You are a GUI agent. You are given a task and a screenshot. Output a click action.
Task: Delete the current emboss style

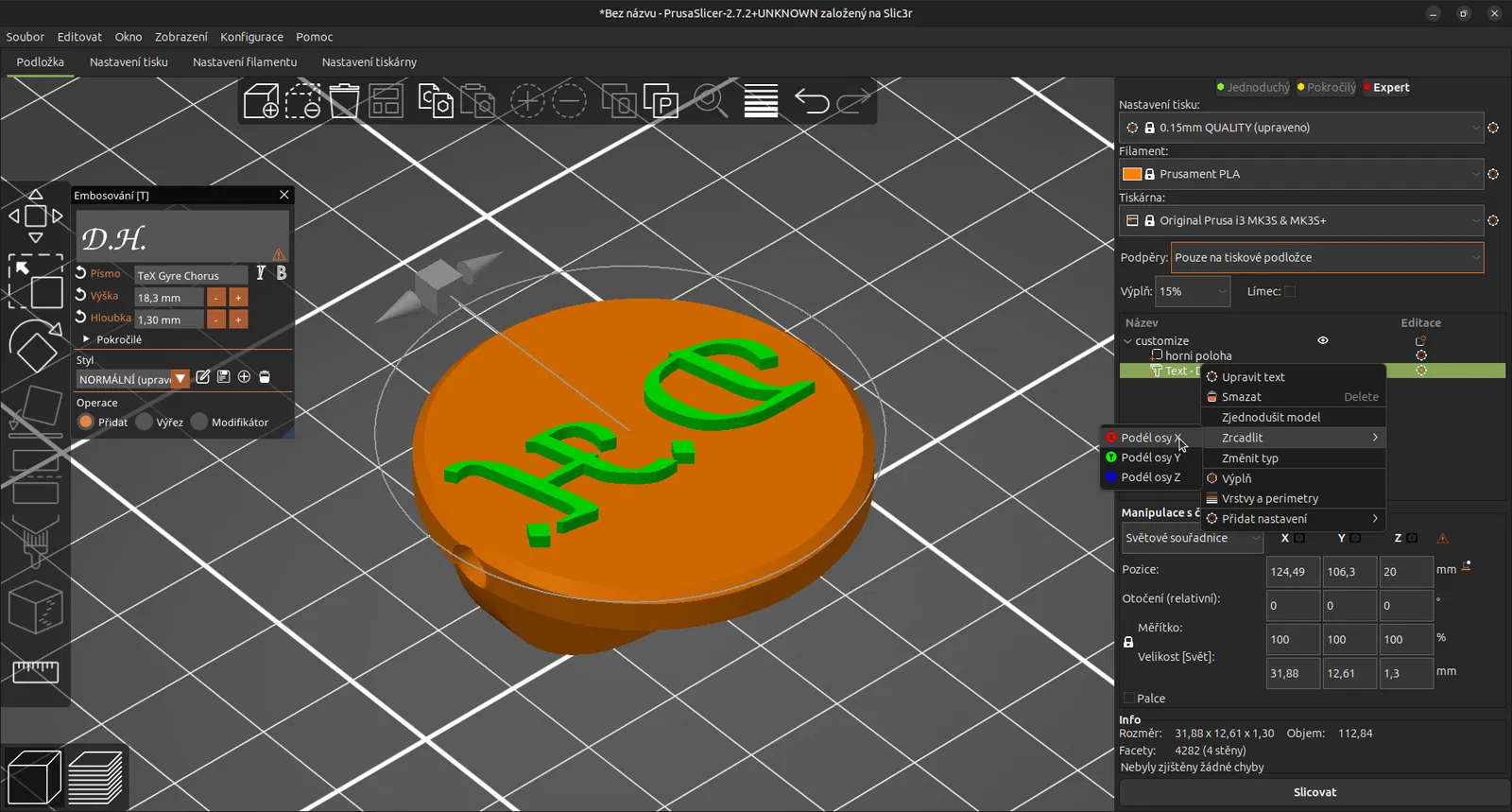coord(265,377)
